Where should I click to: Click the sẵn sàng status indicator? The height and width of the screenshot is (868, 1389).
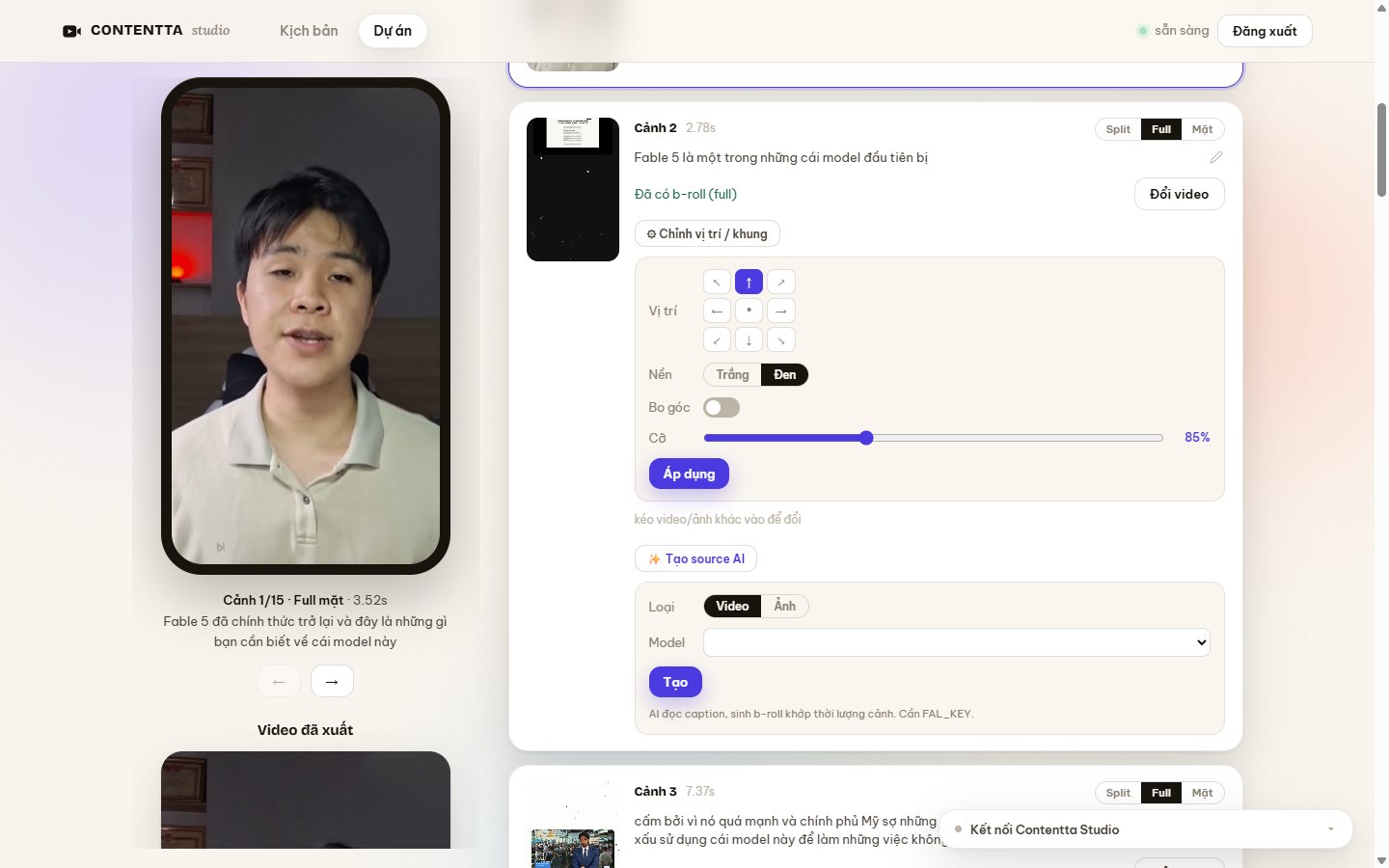[1172, 31]
